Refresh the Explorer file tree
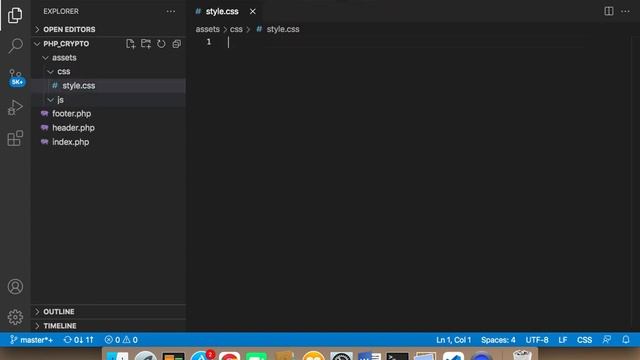Viewport: 640px width, 360px height. (161, 44)
